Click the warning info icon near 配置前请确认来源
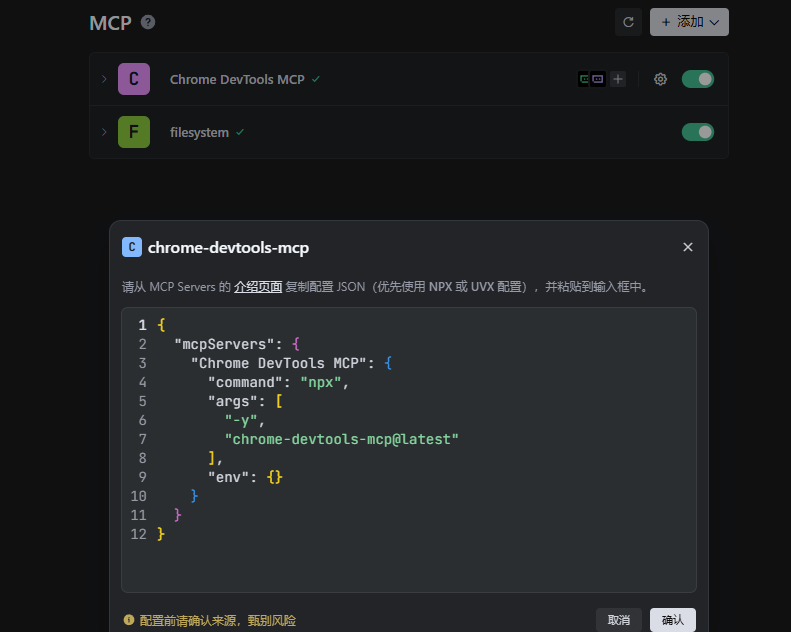 [129, 620]
